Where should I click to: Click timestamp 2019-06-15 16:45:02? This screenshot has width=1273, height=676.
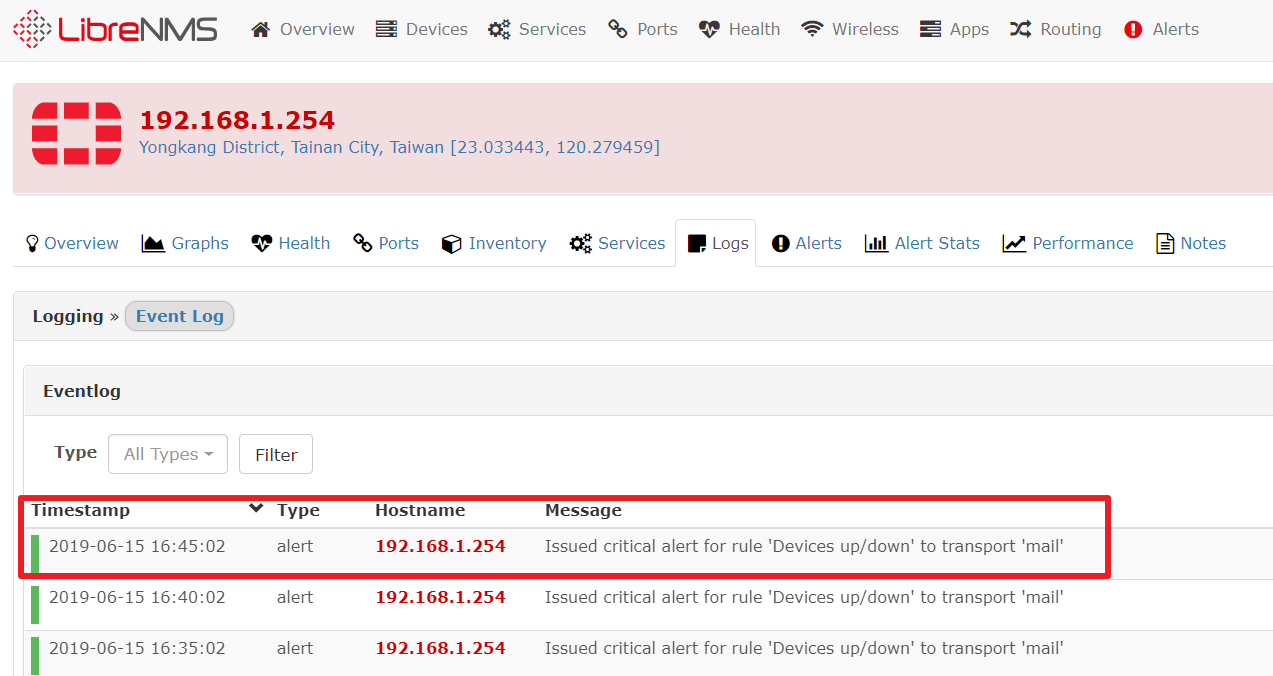tap(137, 546)
